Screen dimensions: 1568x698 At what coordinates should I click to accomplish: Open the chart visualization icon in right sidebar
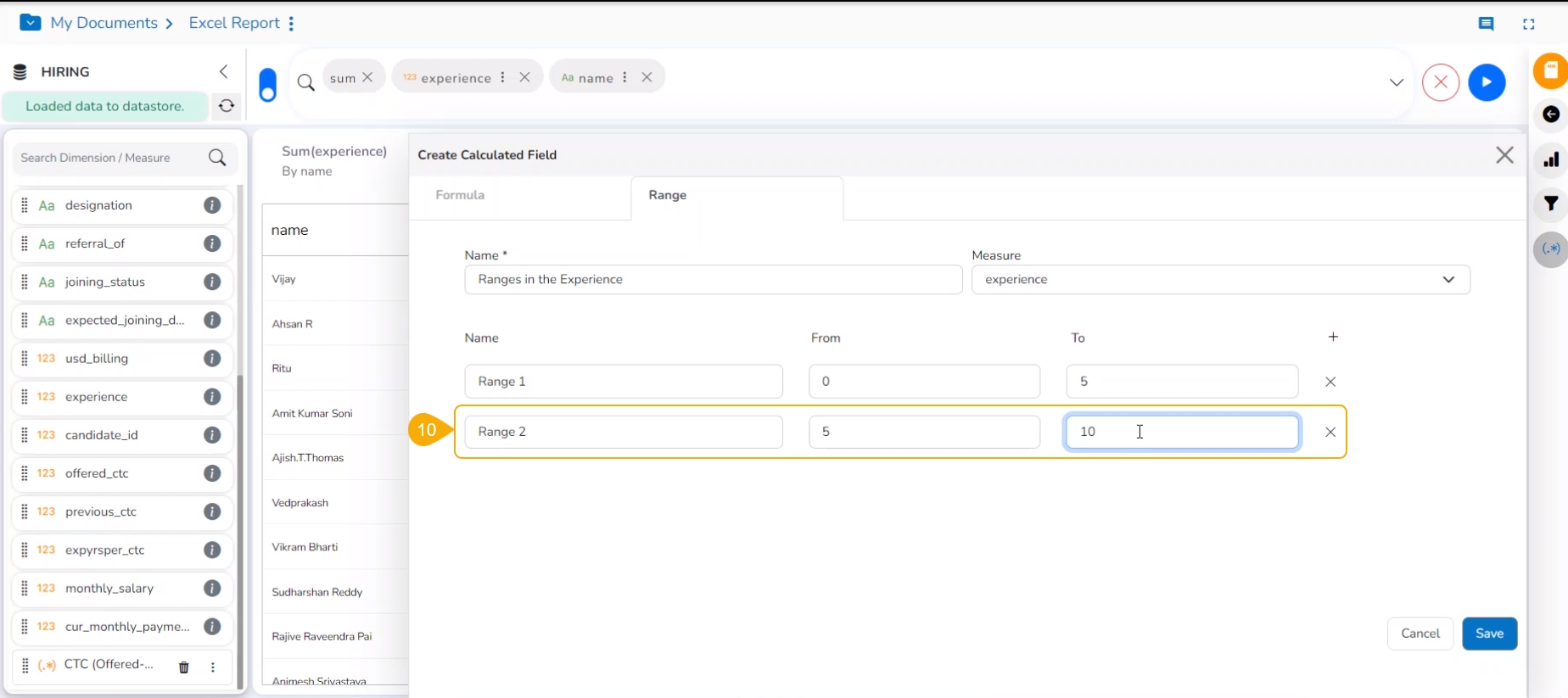tap(1551, 159)
